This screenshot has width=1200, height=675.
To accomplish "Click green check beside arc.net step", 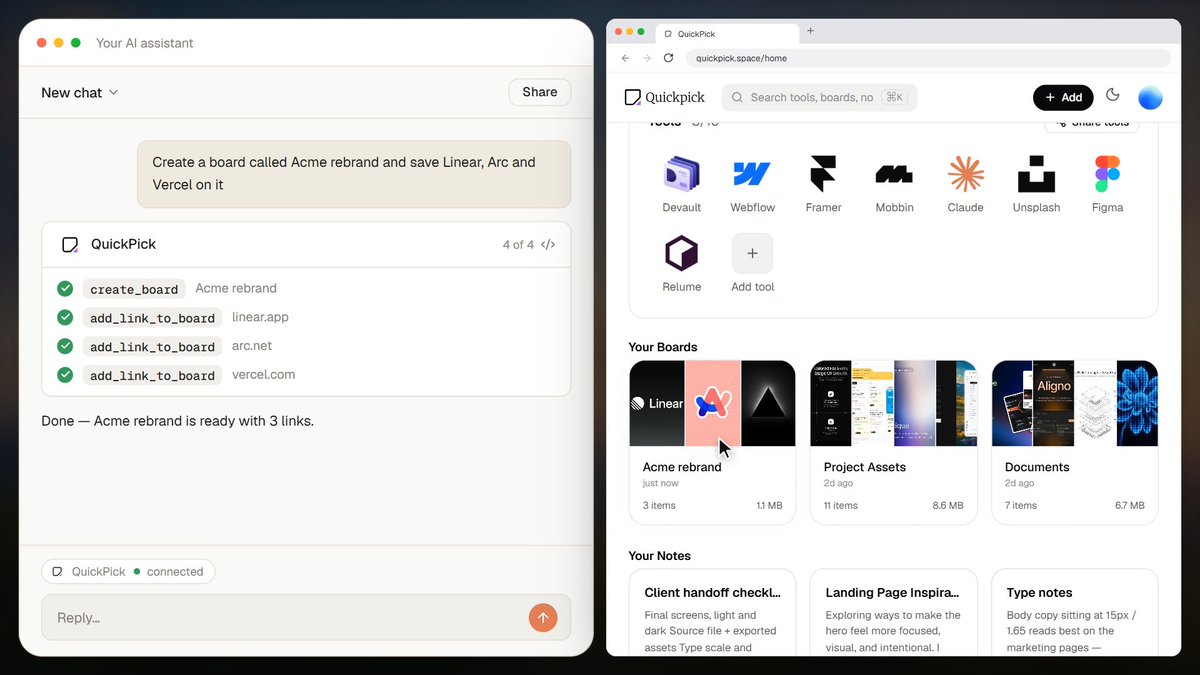I will (x=65, y=346).
